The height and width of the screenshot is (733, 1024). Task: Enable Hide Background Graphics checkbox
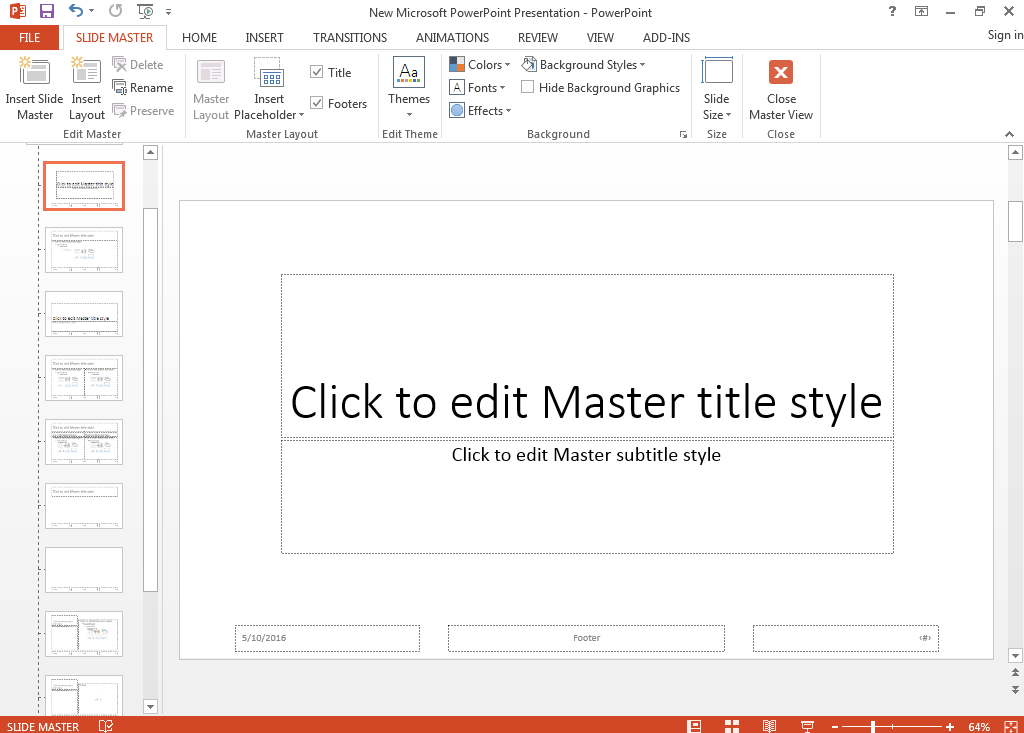tap(528, 88)
